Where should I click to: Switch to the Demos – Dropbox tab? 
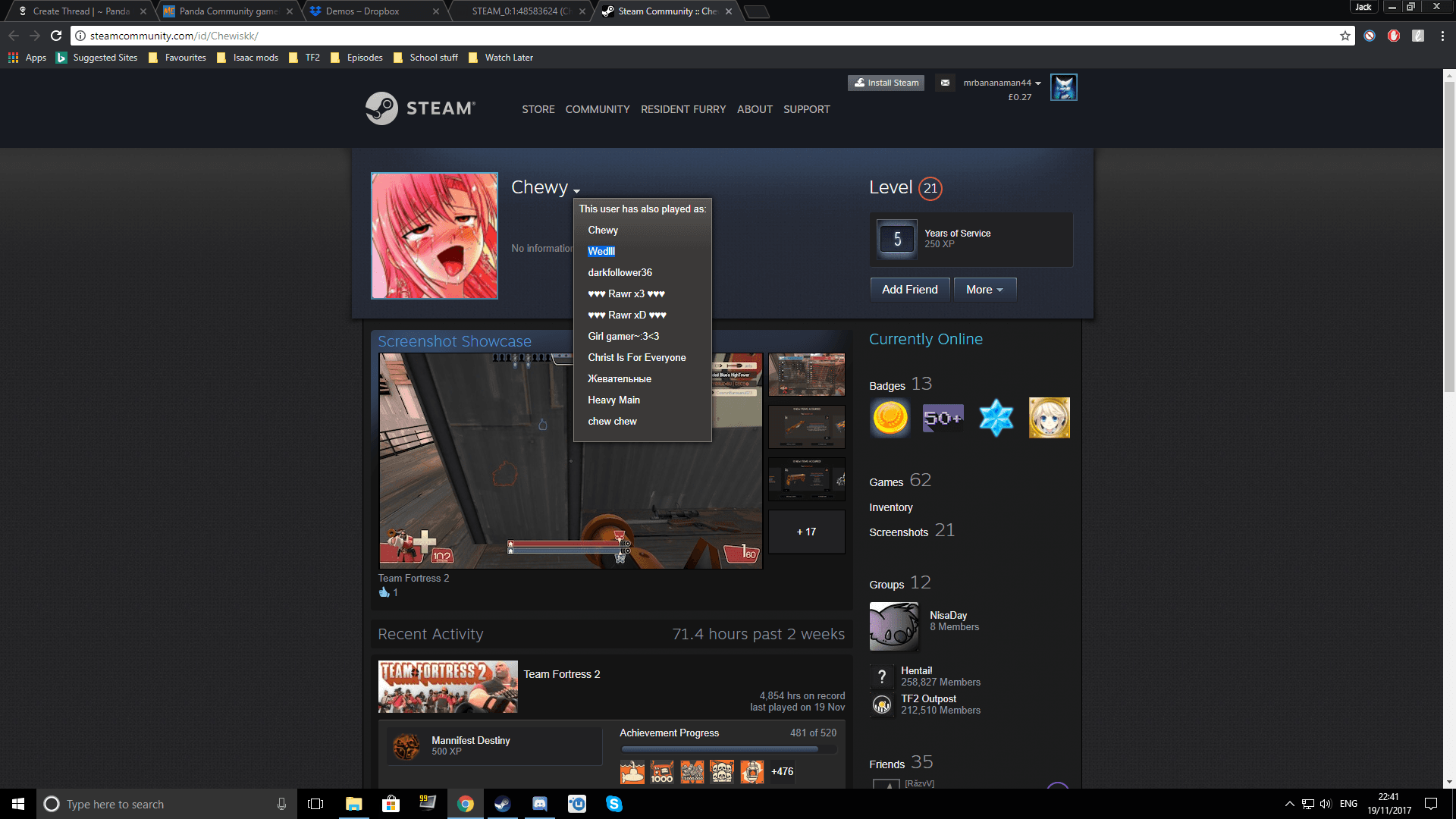pyautogui.click(x=362, y=11)
